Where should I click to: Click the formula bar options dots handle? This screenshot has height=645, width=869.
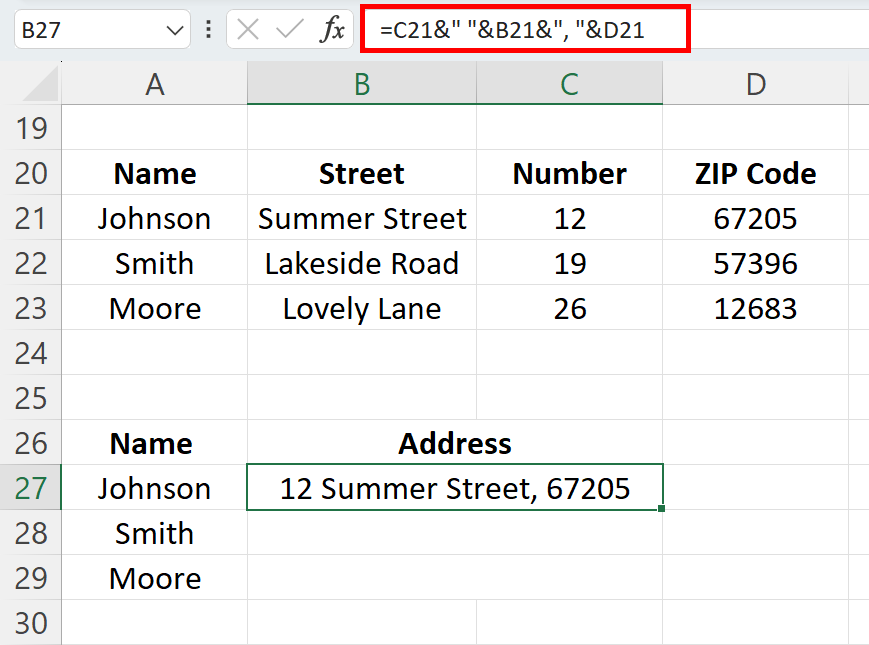[x=208, y=29]
